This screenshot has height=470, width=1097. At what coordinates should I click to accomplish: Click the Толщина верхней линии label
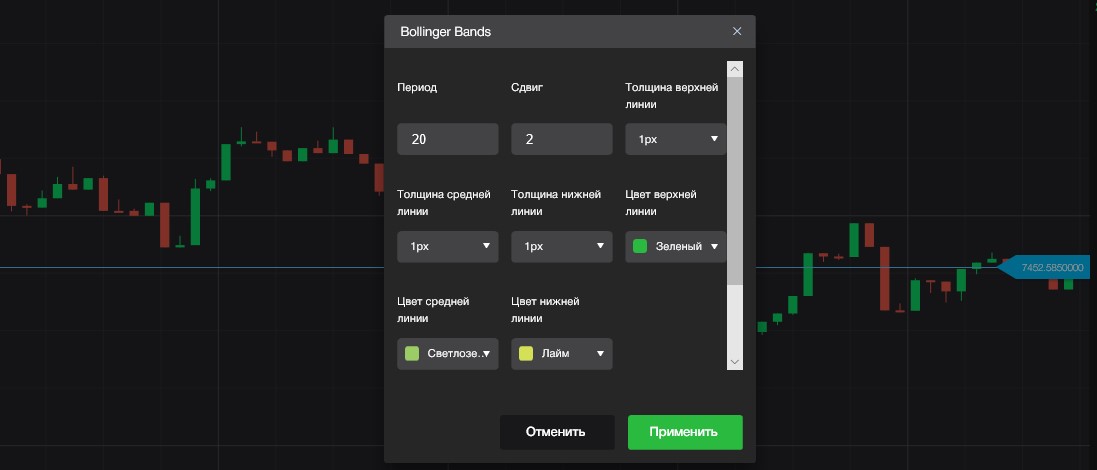click(x=672, y=96)
